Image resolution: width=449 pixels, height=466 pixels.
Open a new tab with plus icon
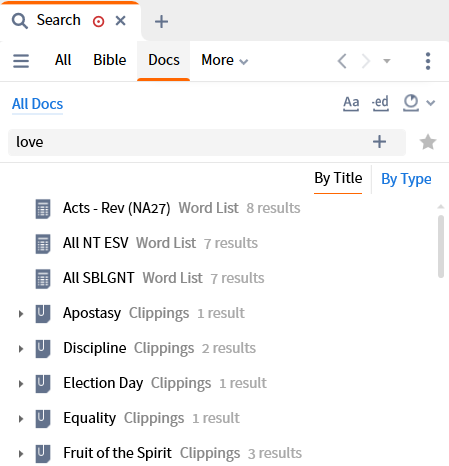(x=161, y=22)
